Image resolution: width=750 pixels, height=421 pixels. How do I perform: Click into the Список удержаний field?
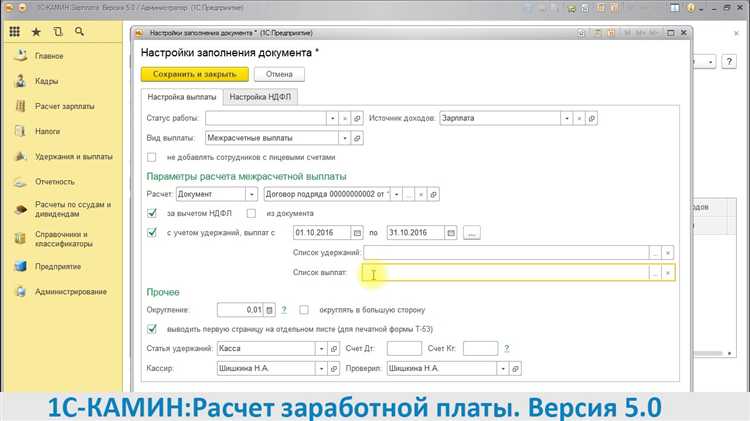[505, 253]
